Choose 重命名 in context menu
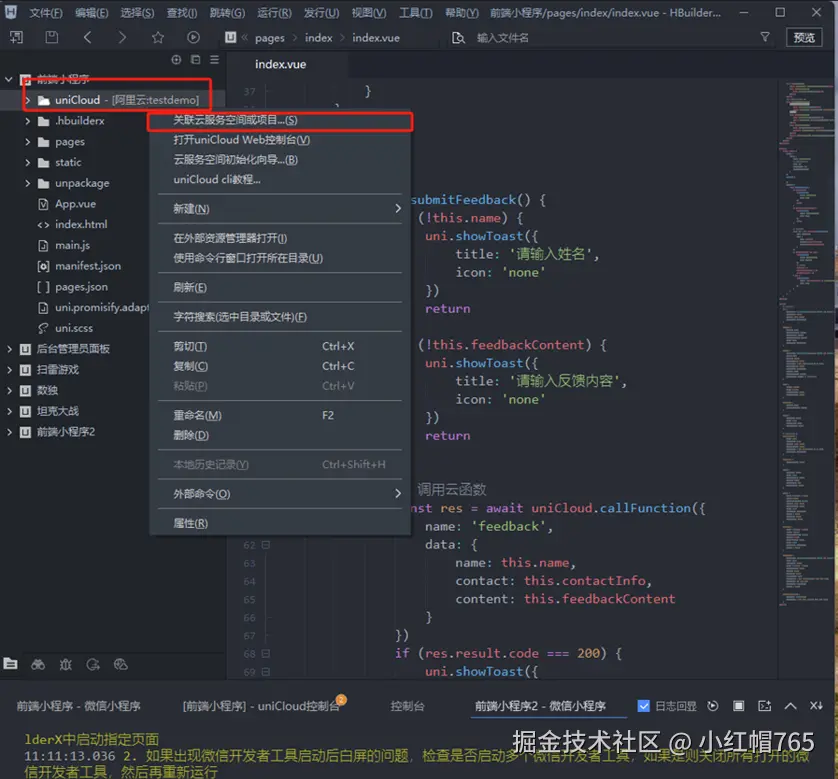 pyautogui.click(x=280, y=415)
